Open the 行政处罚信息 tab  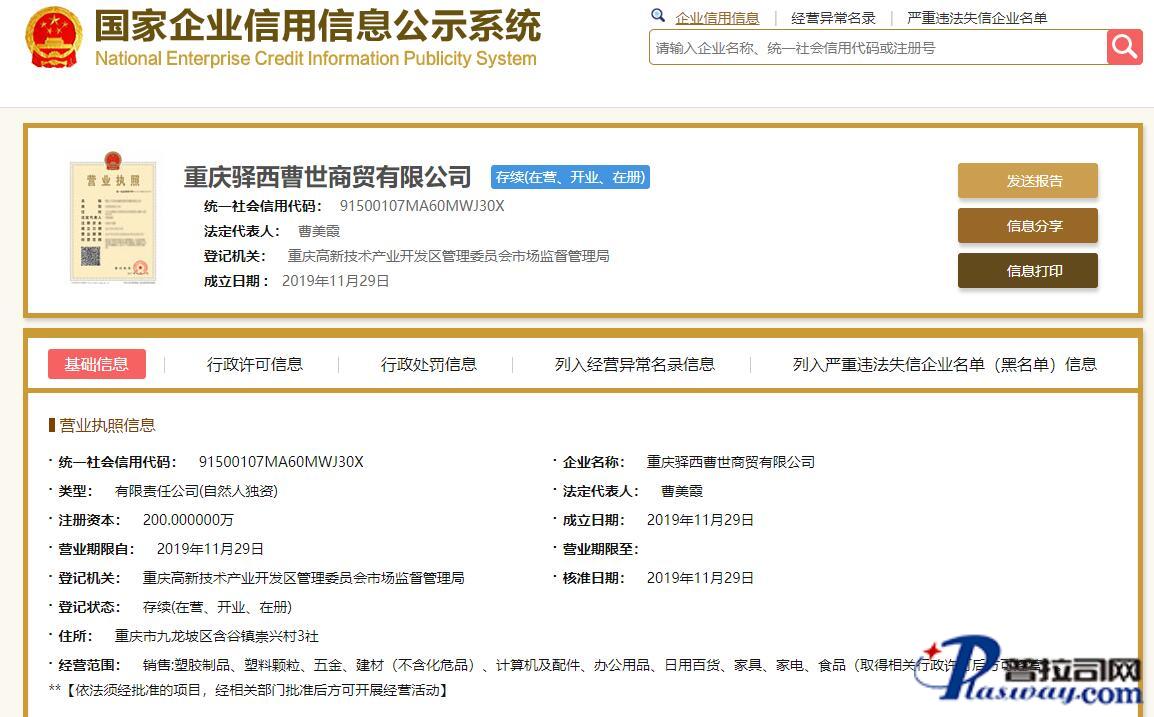coord(429,364)
